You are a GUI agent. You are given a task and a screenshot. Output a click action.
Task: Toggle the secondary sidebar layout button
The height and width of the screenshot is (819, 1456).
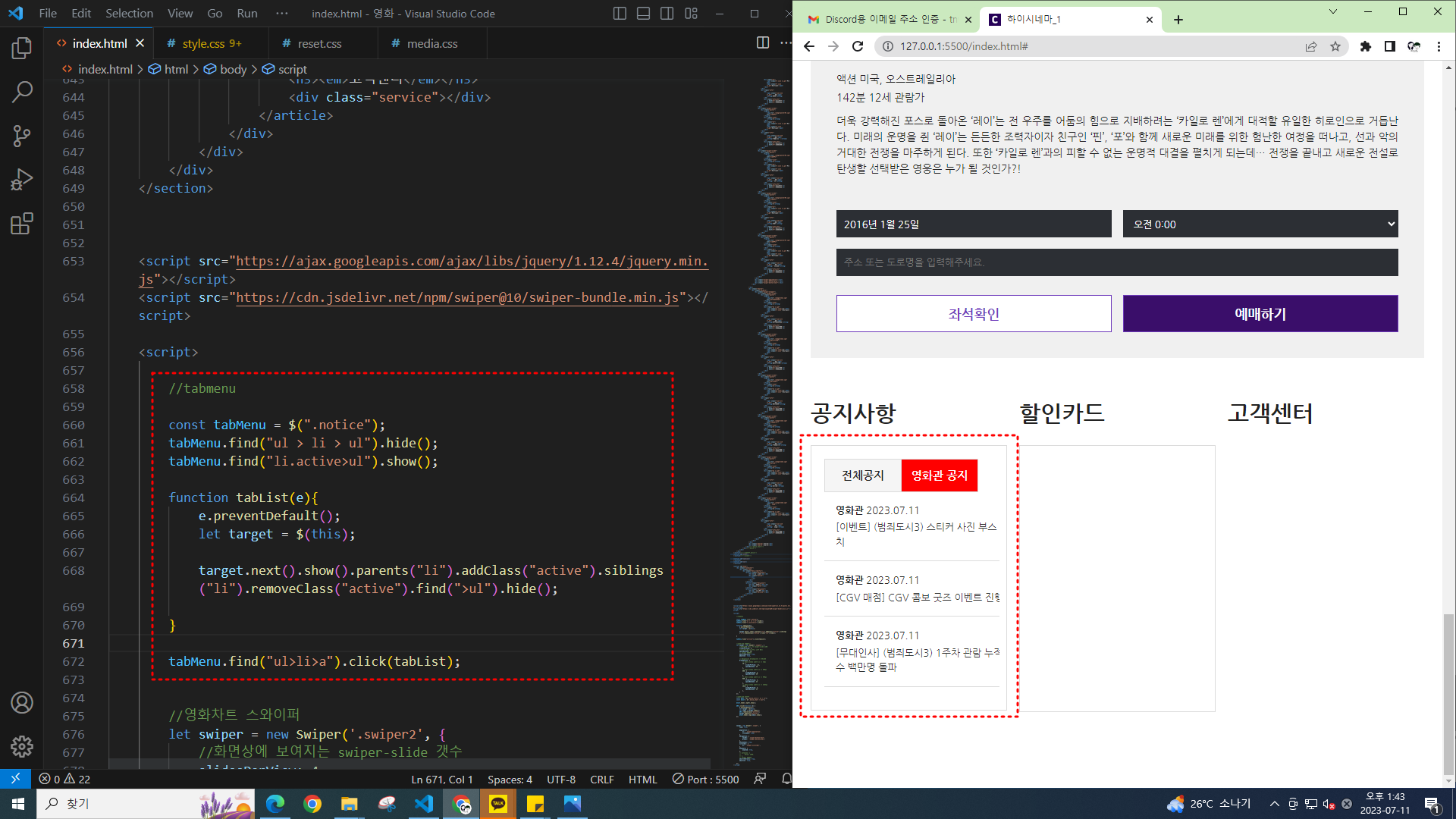(667, 14)
